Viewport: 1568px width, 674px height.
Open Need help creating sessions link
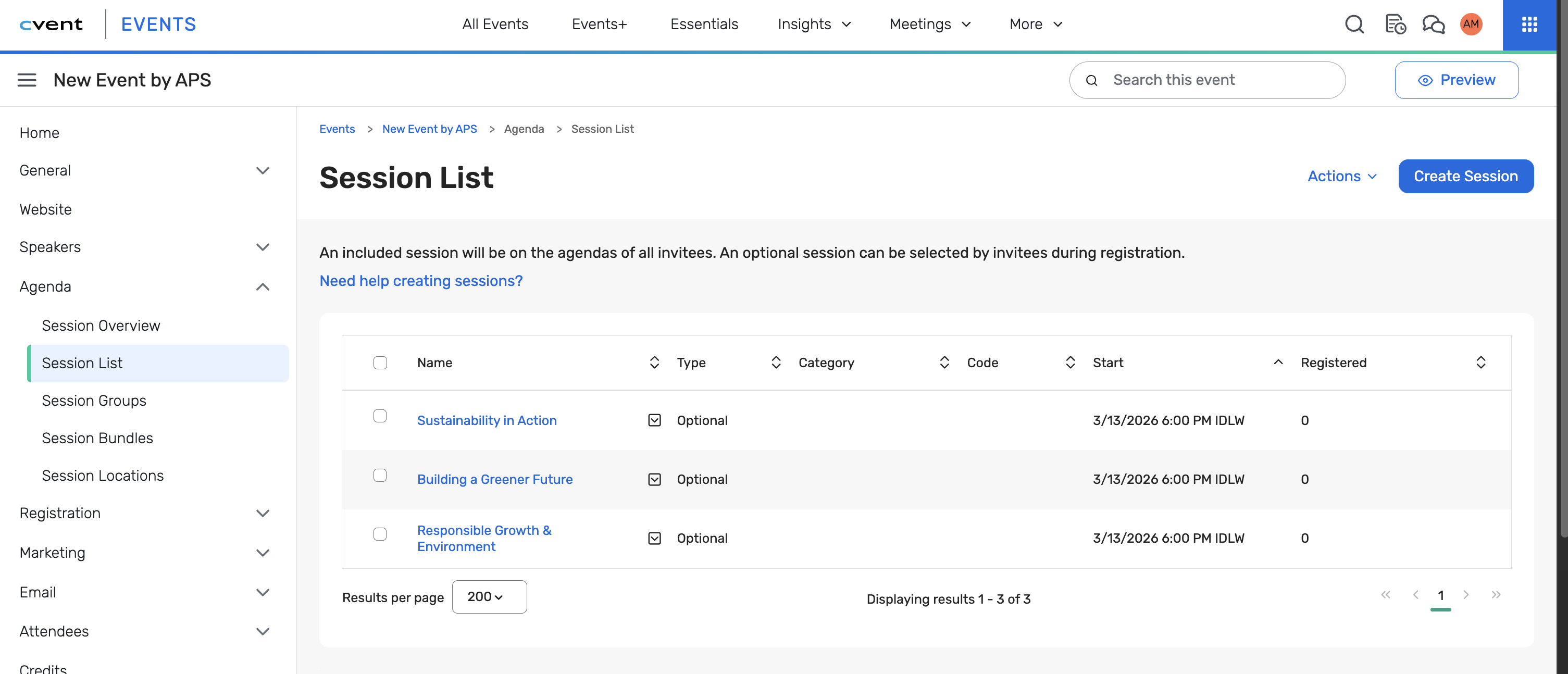pyautogui.click(x=420, y=281)
